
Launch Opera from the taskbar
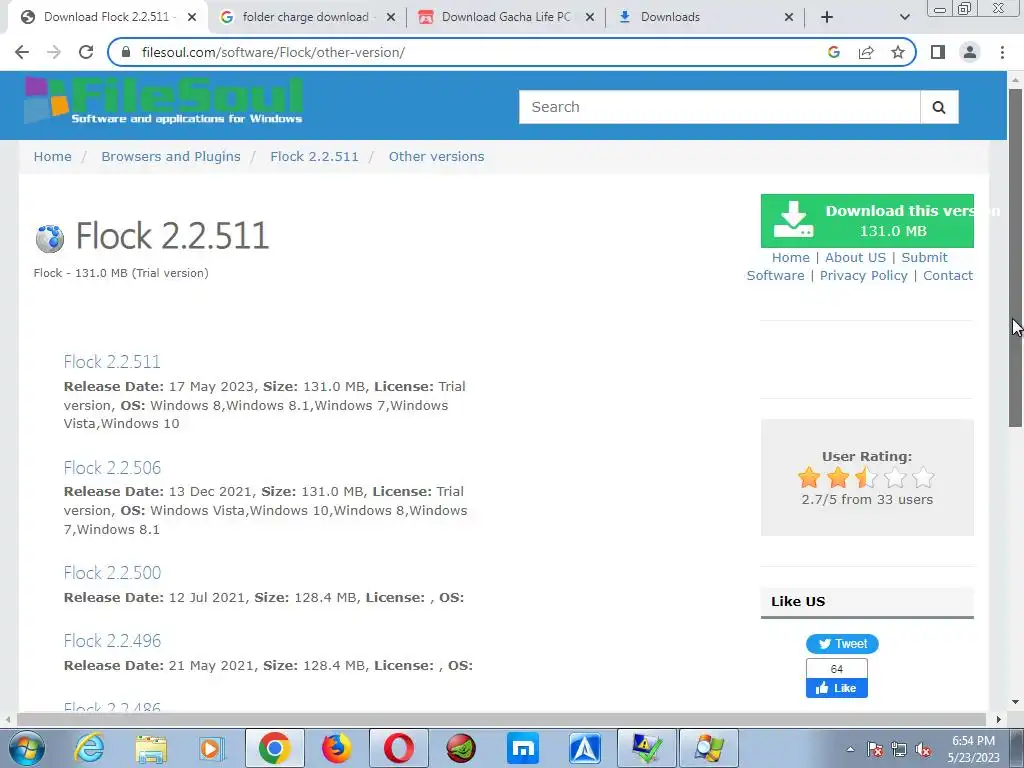[398, 748]
